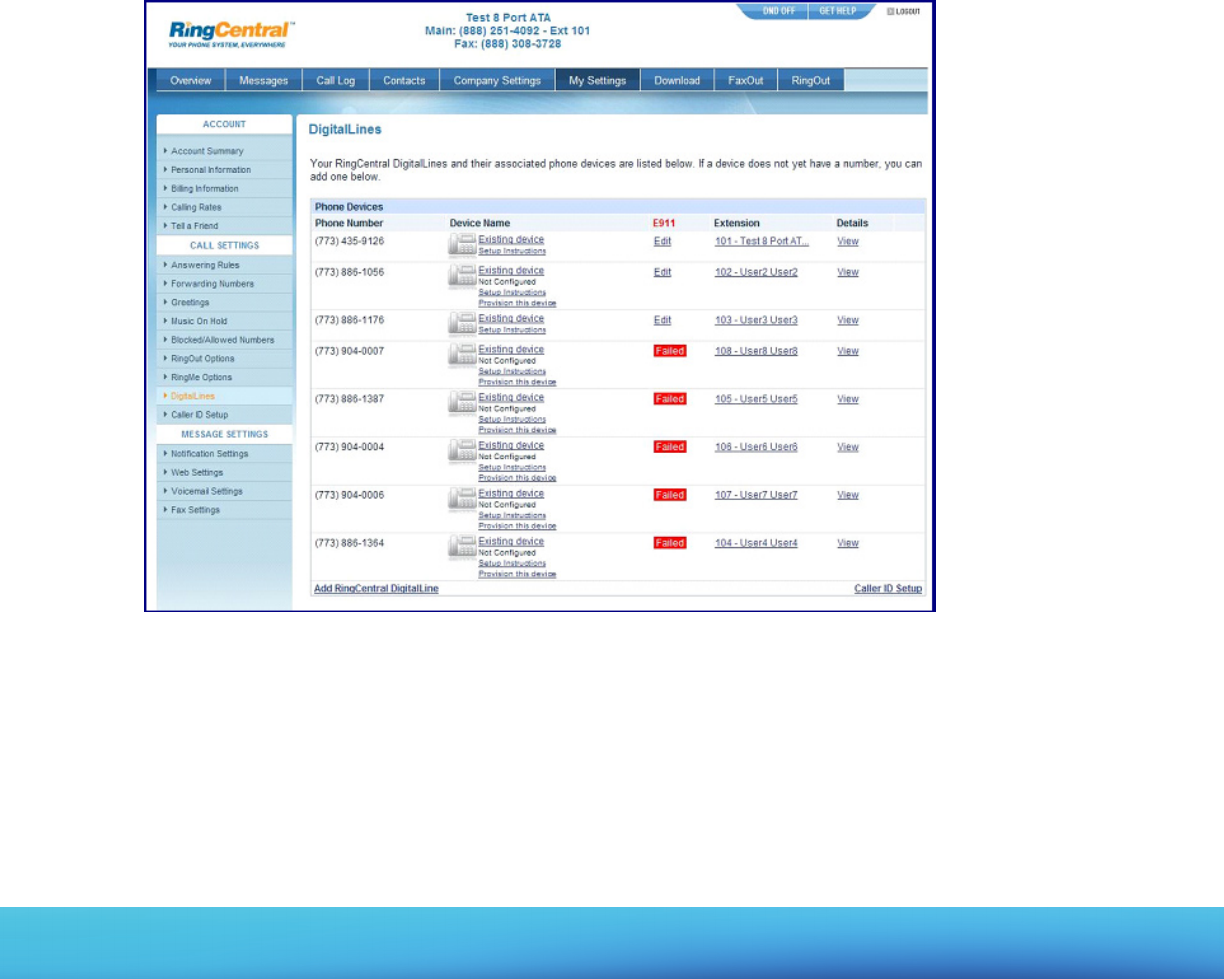
Task: Click the Failed E911 badge for 106 - User6
Action: [x=670, y=447]
